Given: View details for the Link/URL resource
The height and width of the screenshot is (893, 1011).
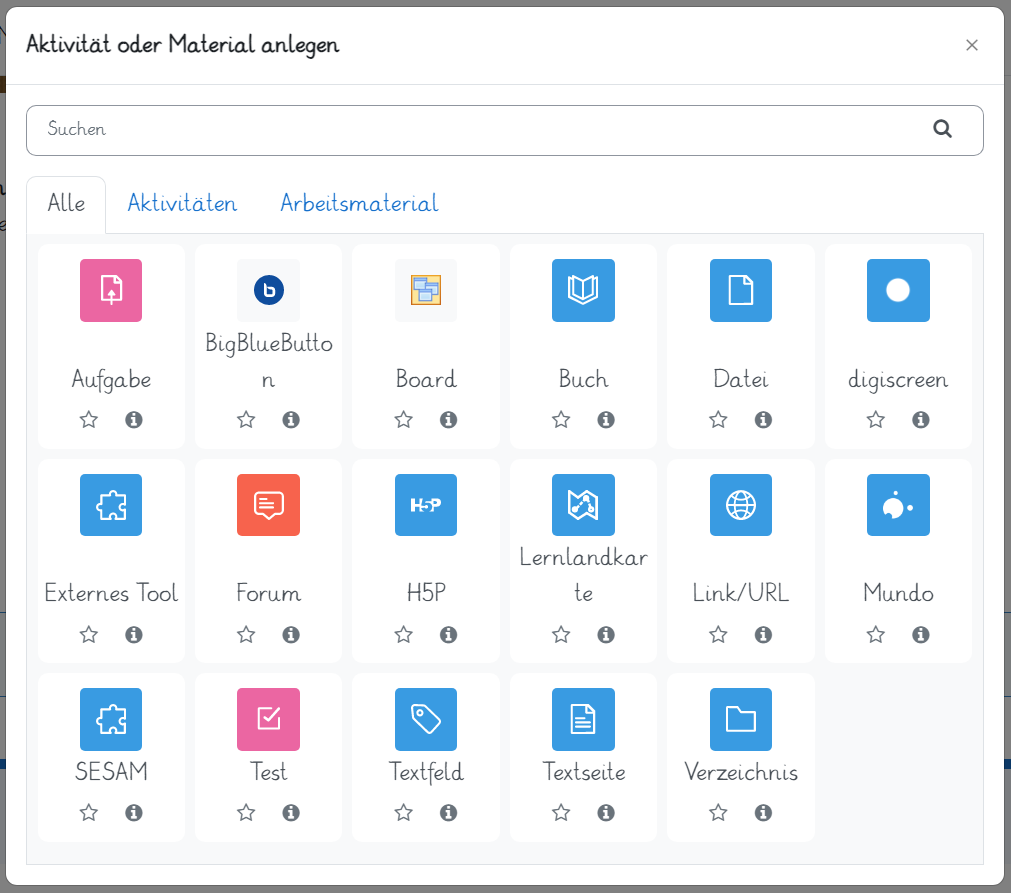Looking at the screenshot, I should pyautogui.click(x=763, y=634).
